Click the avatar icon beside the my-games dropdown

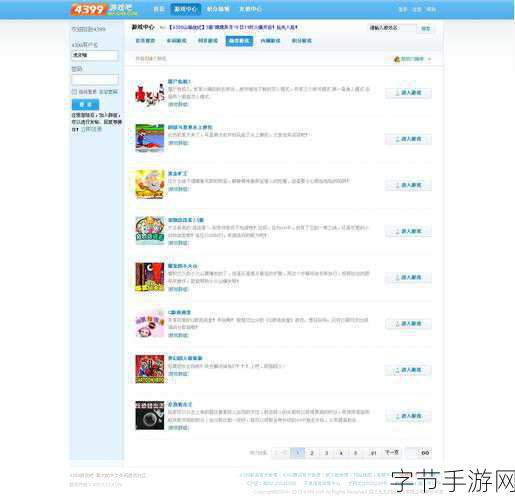pos(397,59)
